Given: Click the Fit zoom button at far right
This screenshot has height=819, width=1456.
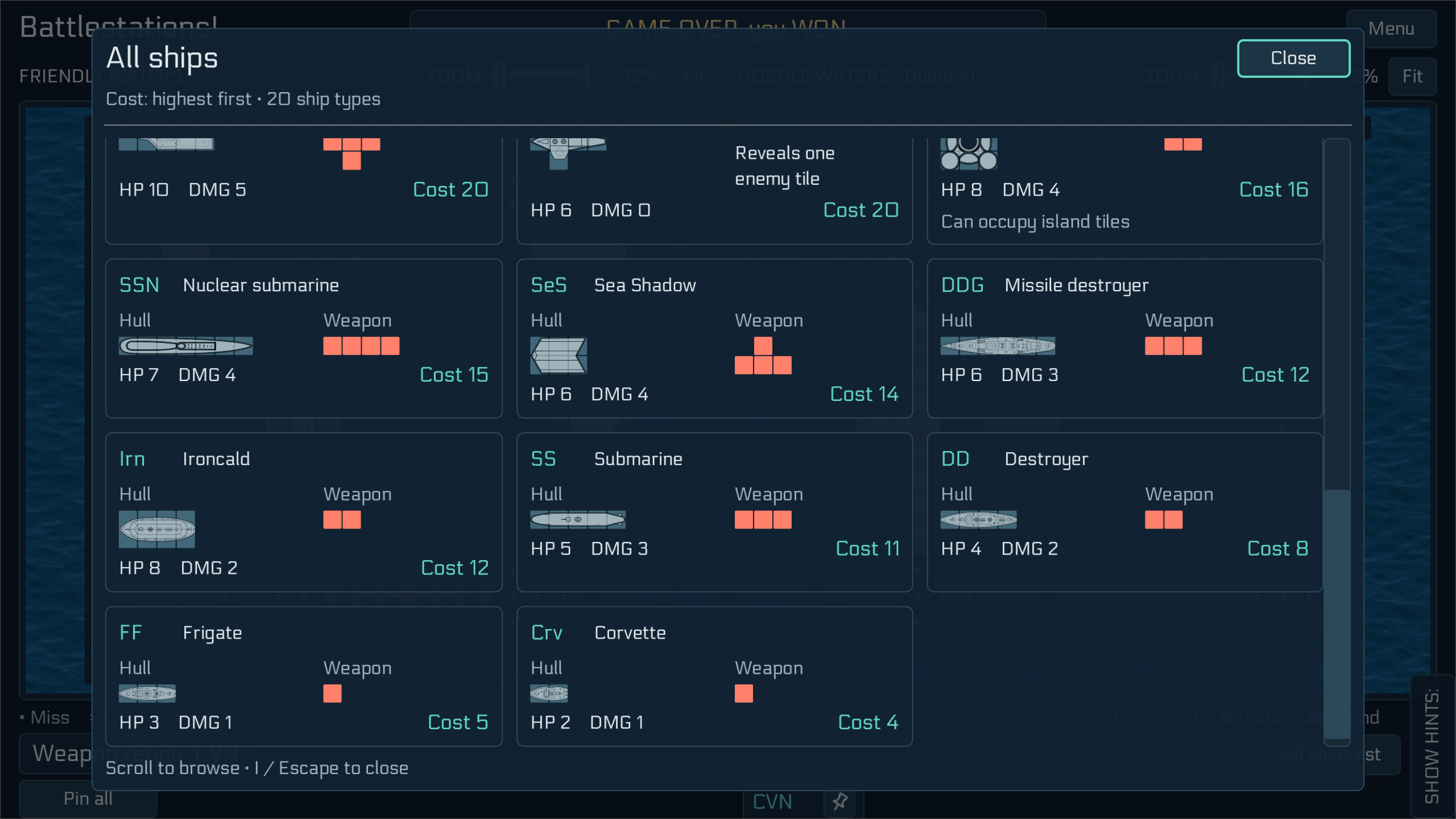Looking at the screenshot, I should (x=1412, y=76).
